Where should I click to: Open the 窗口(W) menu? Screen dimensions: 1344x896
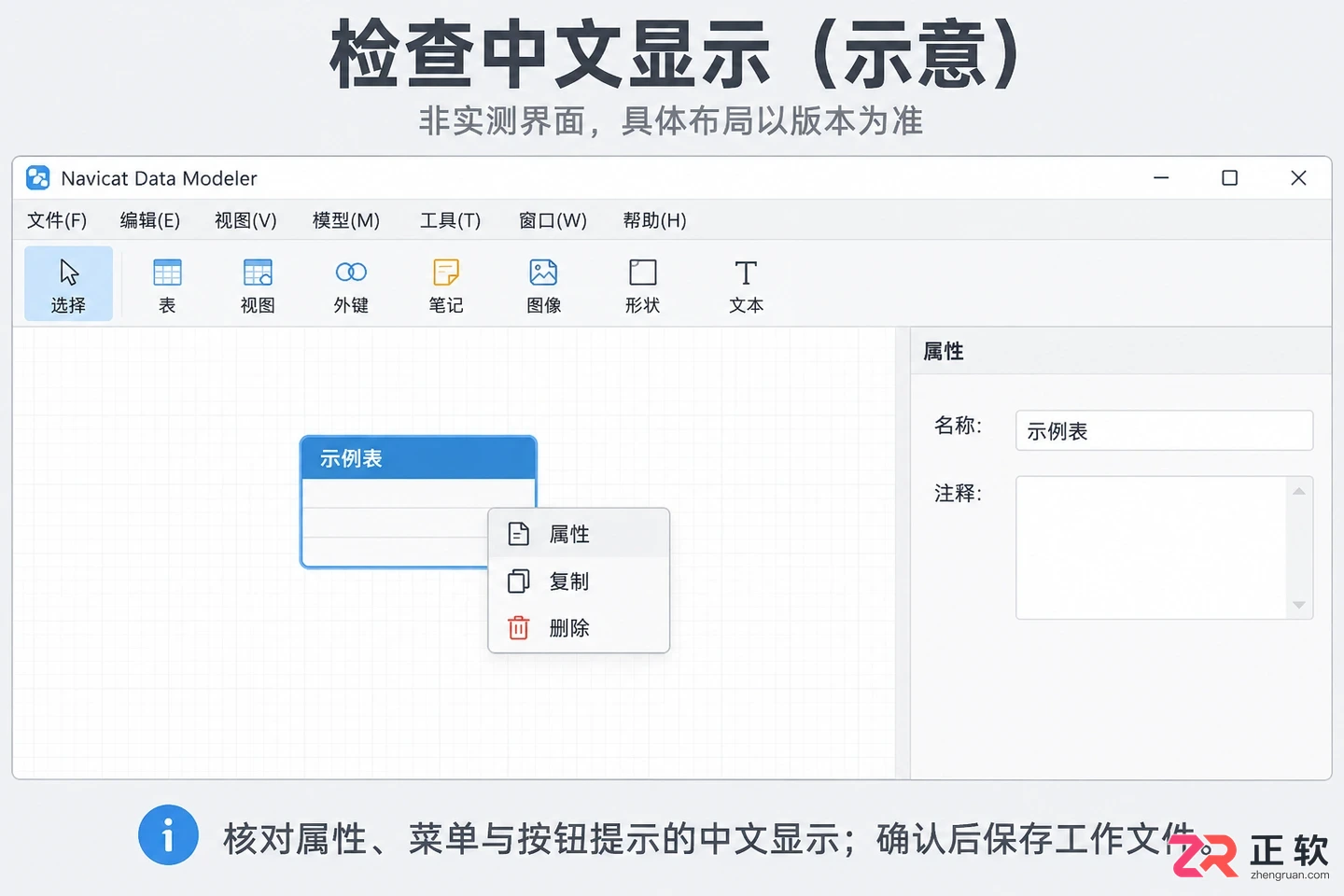point(553,220)
